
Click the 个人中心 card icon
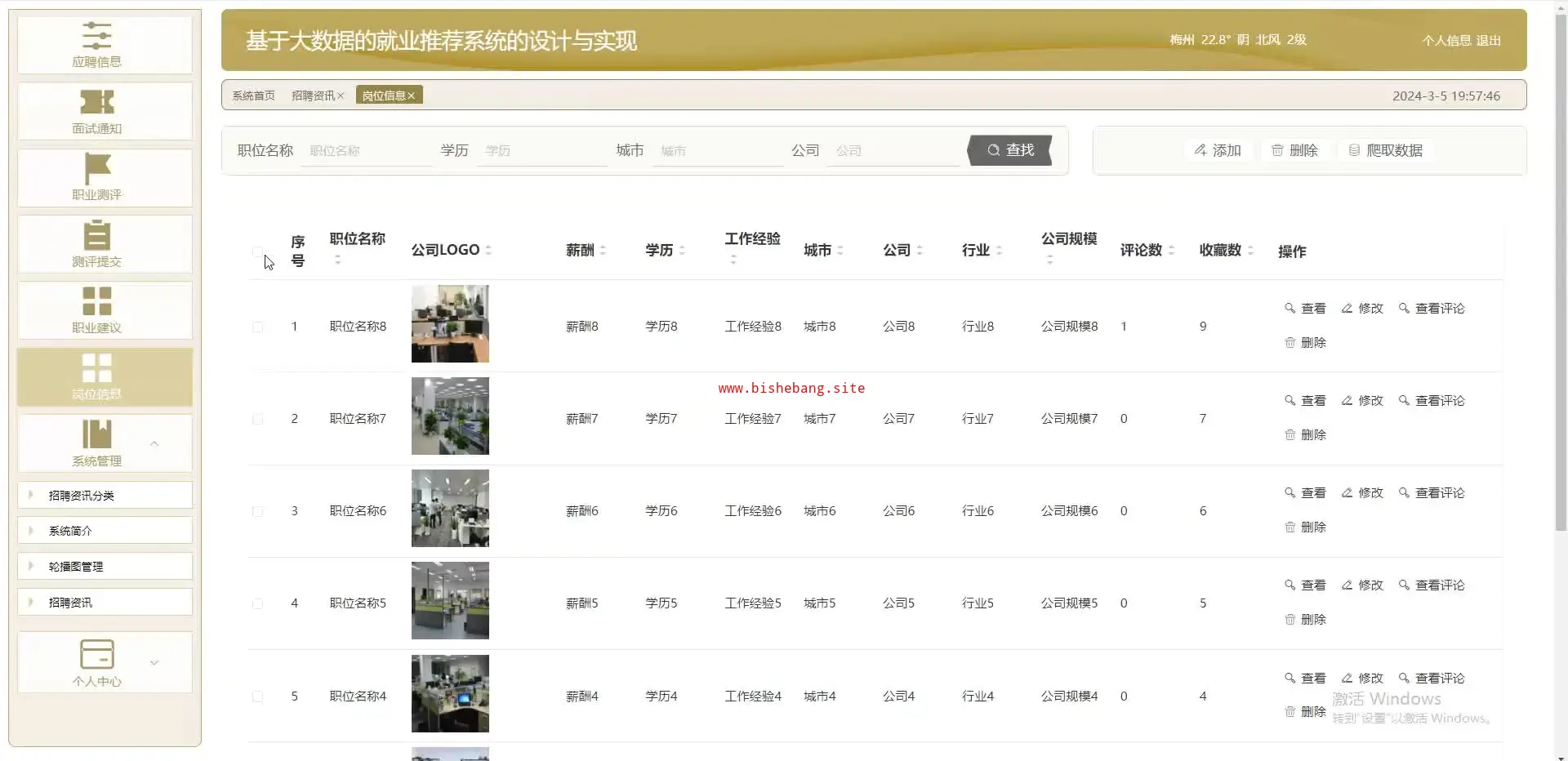point(96,654)
